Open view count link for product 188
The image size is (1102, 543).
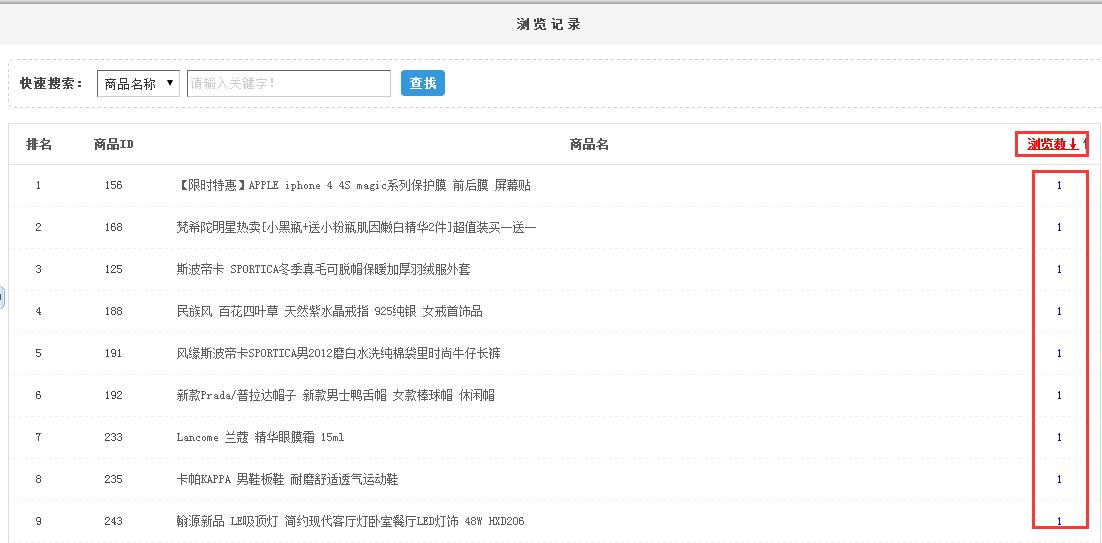pos(1059,311)
